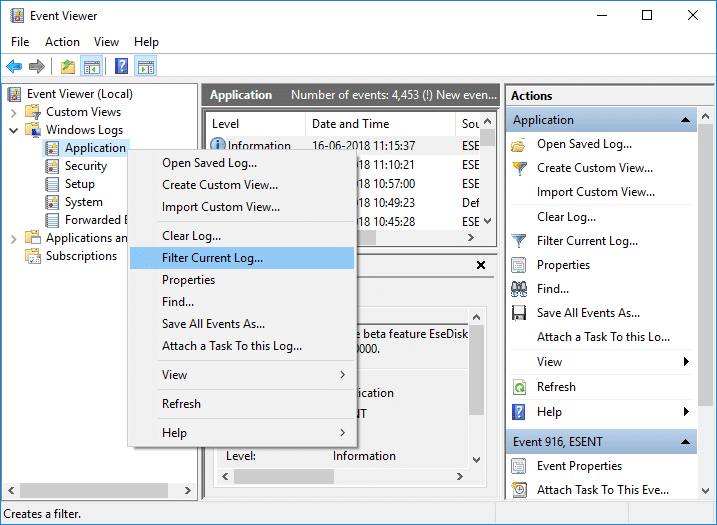Click Open Saved Log folder icon in Actions
The image size is (717, 525).
point(519,145)
